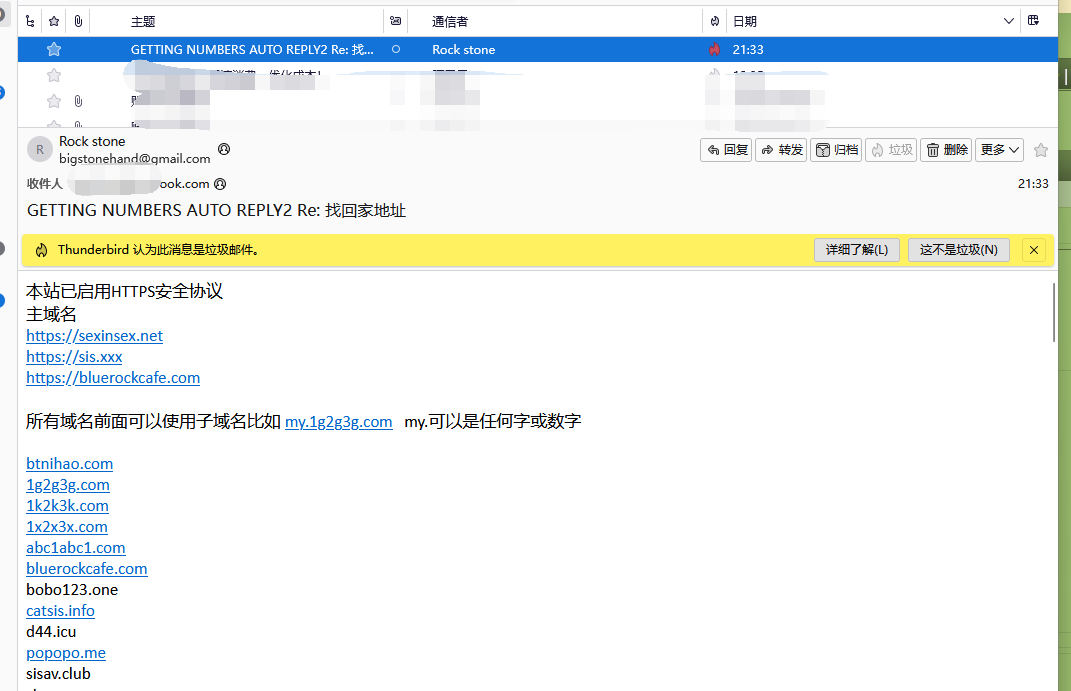The height and width of the screenshot is (691, 1071).
Task: Sort by the read status column header
Action: coord(395,21)
